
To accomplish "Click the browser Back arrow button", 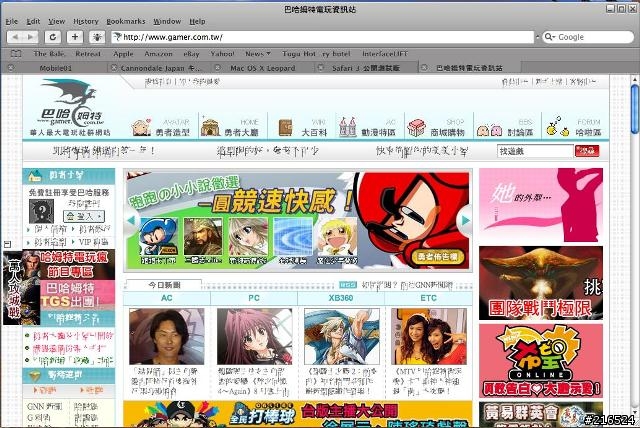I will click(15, 37).
